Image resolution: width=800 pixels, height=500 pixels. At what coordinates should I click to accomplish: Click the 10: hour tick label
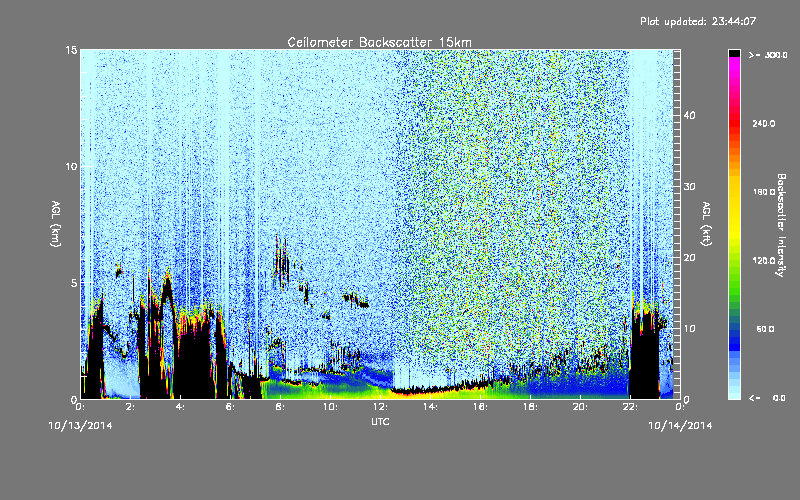tap(330, 407)
